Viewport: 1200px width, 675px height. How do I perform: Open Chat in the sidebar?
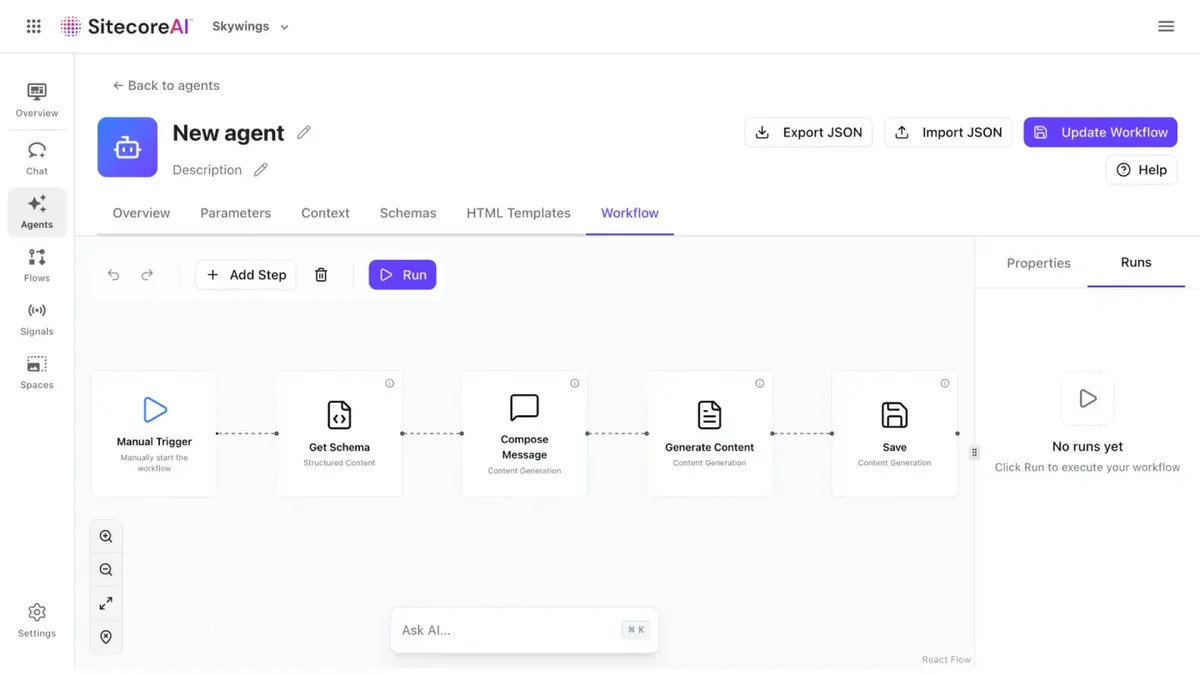coord(37,159)
